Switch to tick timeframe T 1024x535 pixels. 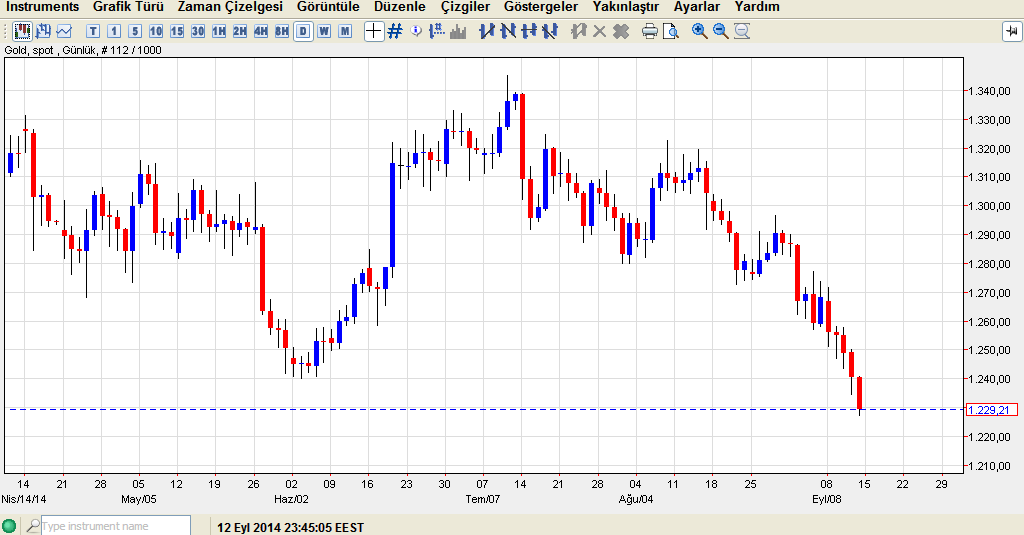pyautogui.click(x=93, y=31)
